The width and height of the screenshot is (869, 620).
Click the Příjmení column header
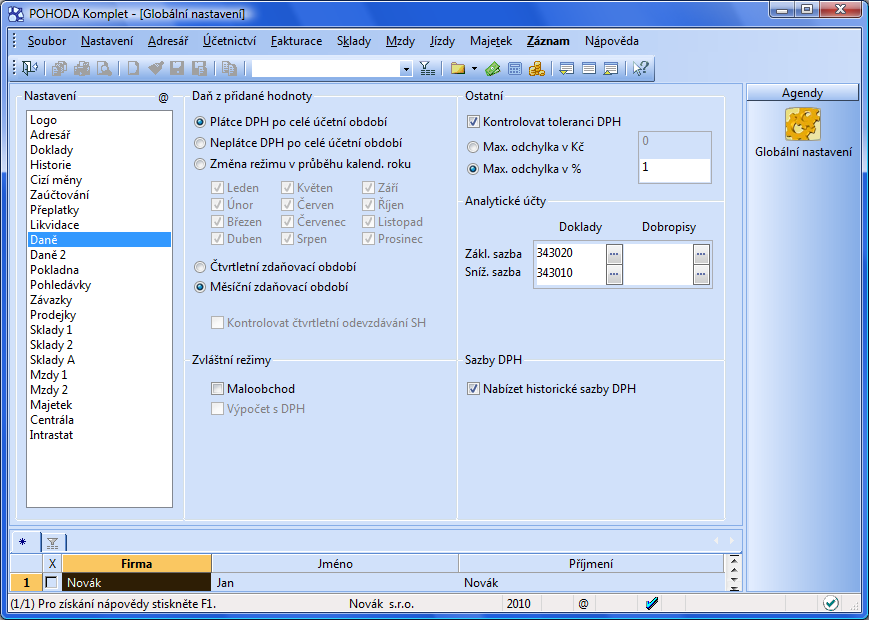click(591, 563)
